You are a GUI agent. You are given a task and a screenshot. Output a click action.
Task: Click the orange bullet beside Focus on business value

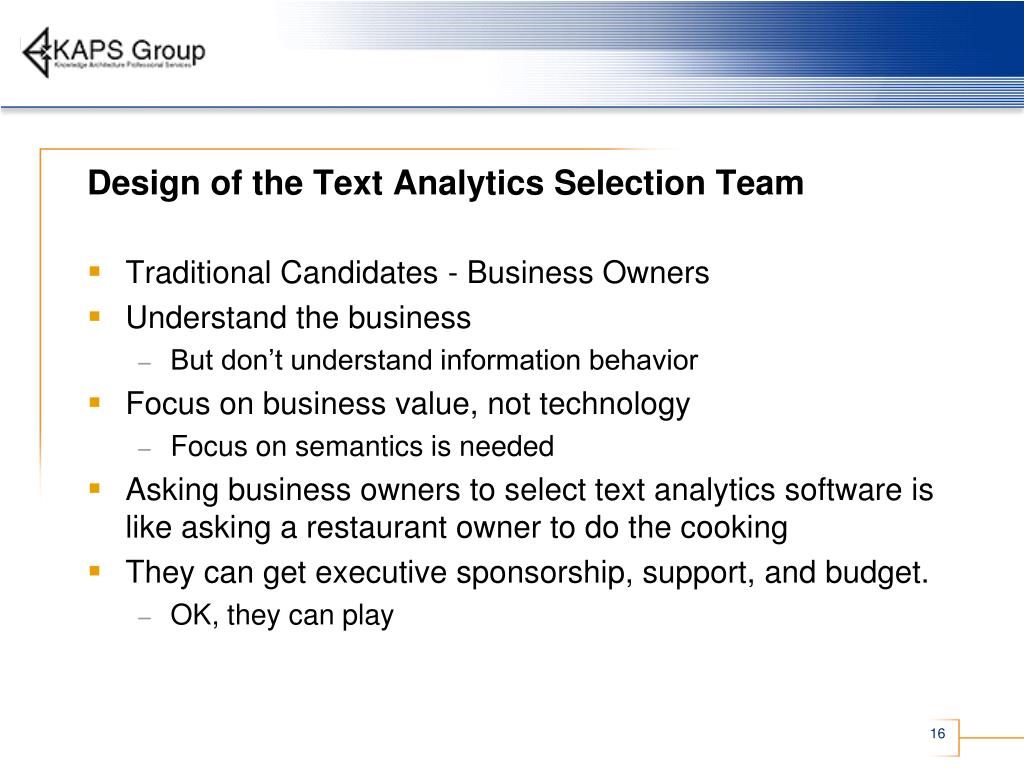[x=95, y=402]
